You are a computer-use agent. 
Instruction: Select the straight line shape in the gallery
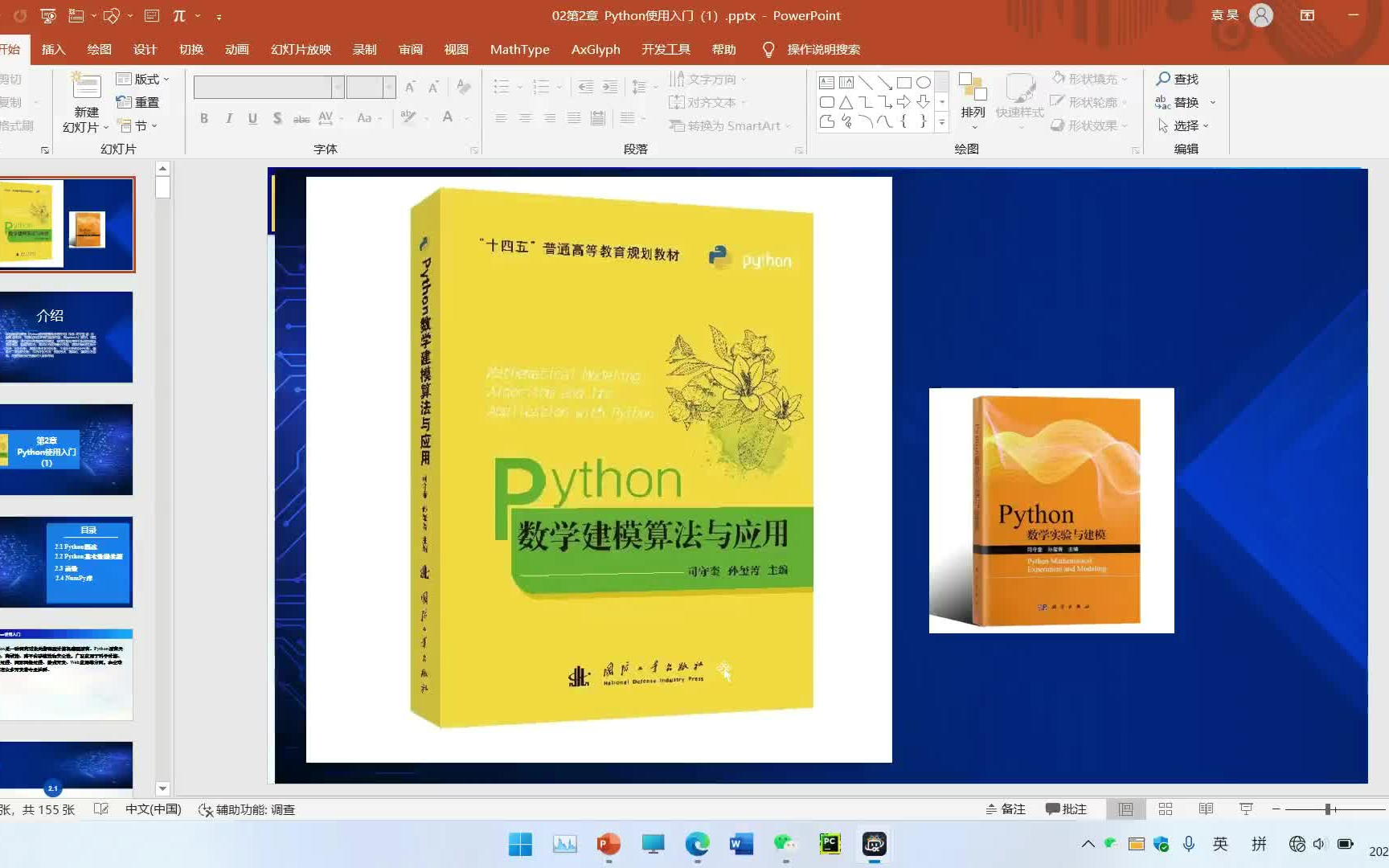pos(865,83)
